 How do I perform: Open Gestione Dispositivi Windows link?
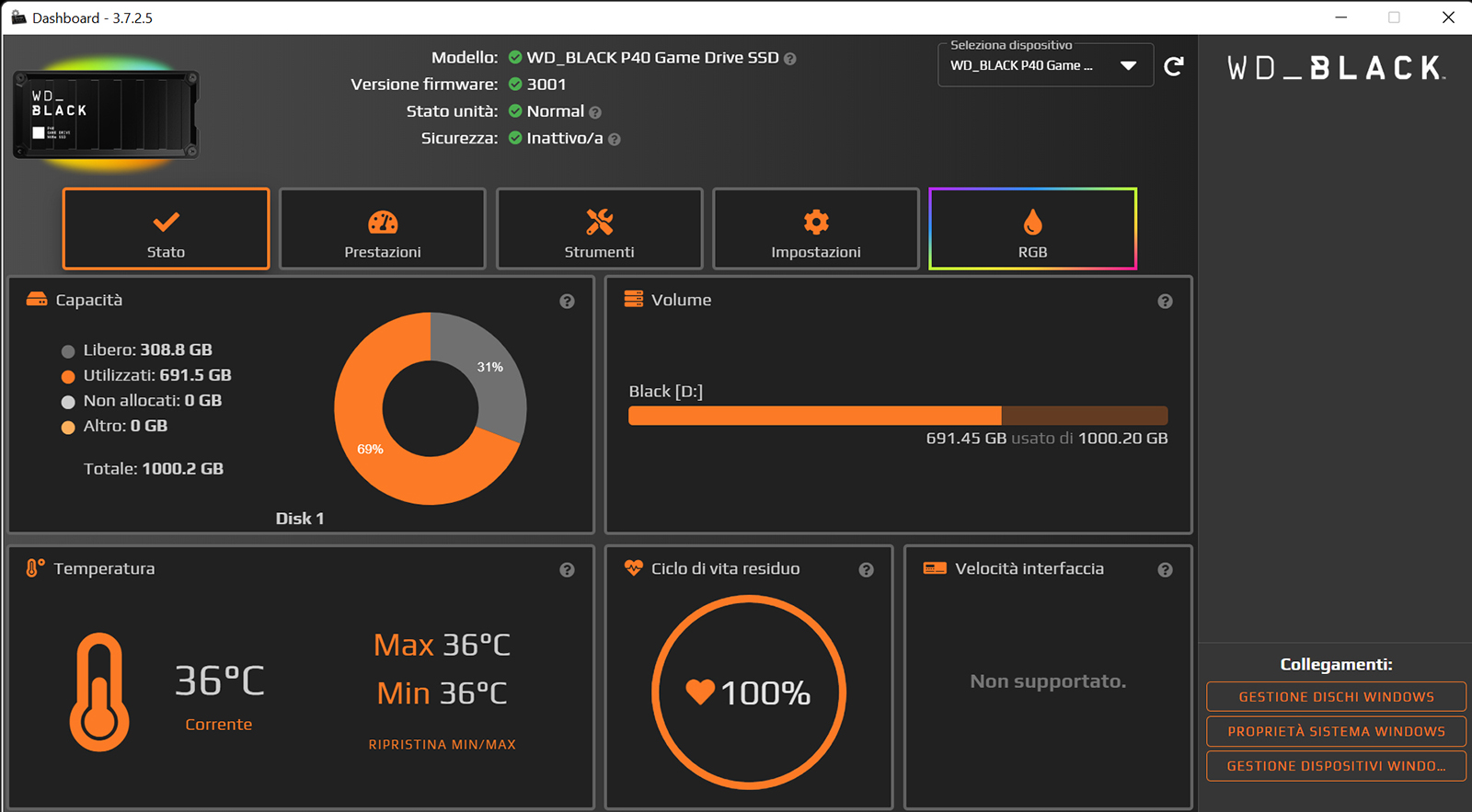1336,766
